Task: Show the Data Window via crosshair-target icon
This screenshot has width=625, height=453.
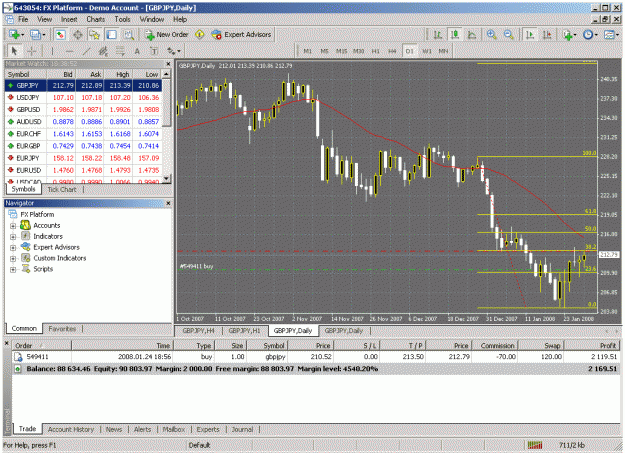Action: tap(78, 35)
